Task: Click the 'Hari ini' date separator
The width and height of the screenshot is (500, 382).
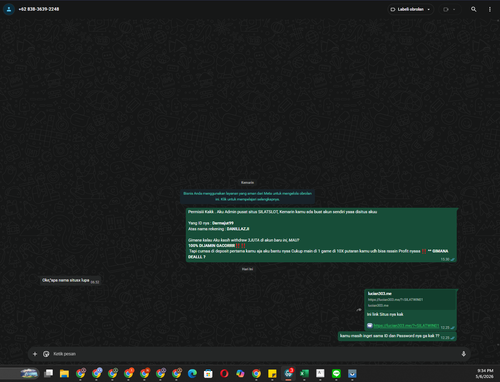Action: pyautogui.click(x=247, y=269)
